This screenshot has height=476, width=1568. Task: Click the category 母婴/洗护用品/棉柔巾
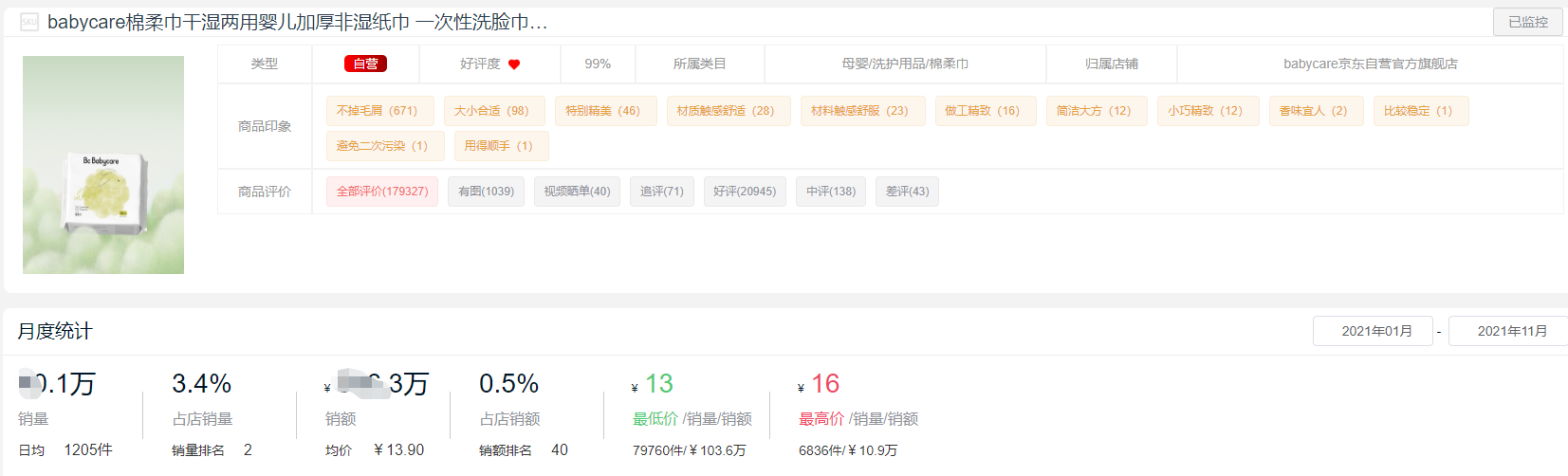(x=905, y=64)
